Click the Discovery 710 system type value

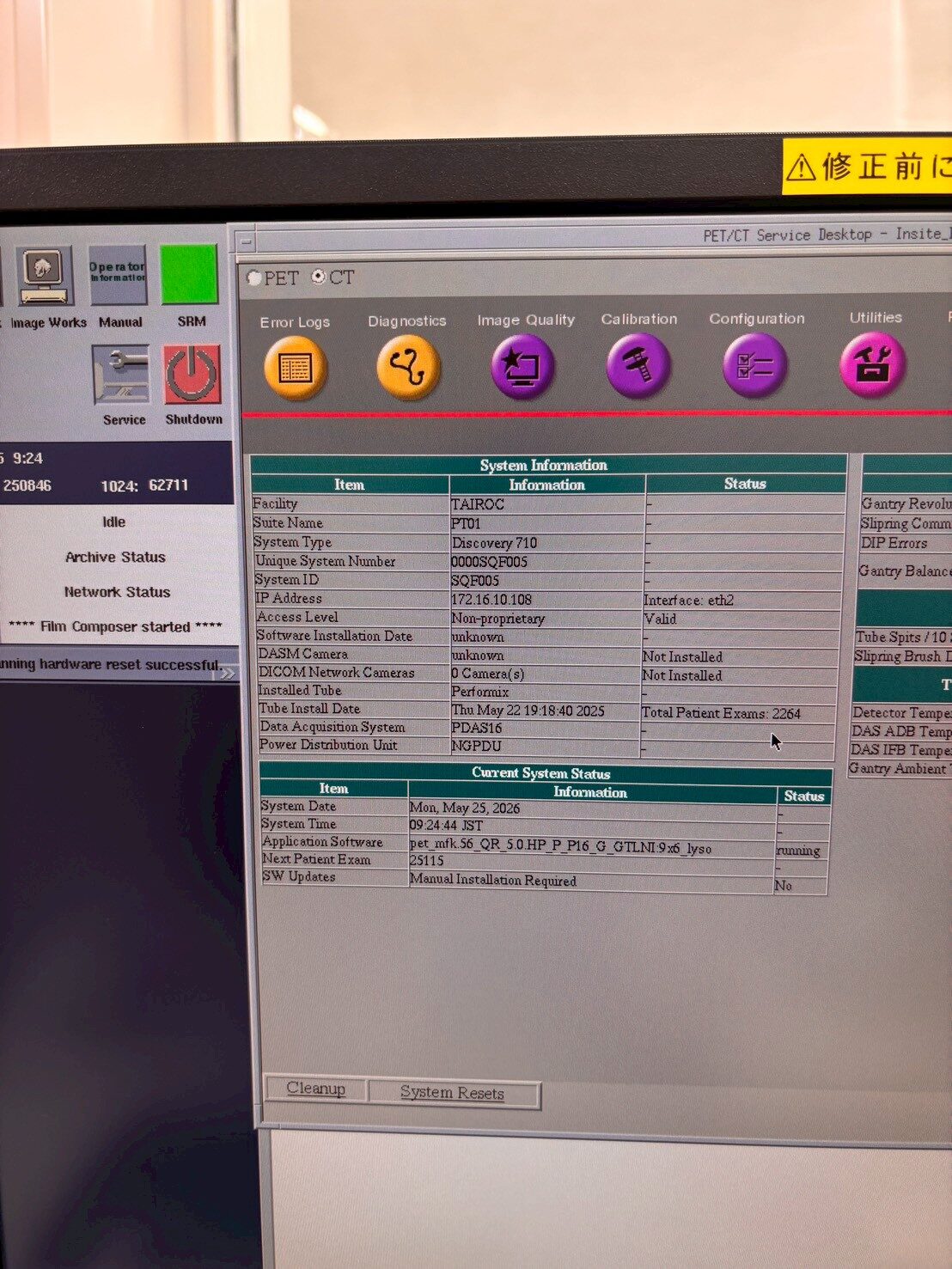[x=494, y=543]
